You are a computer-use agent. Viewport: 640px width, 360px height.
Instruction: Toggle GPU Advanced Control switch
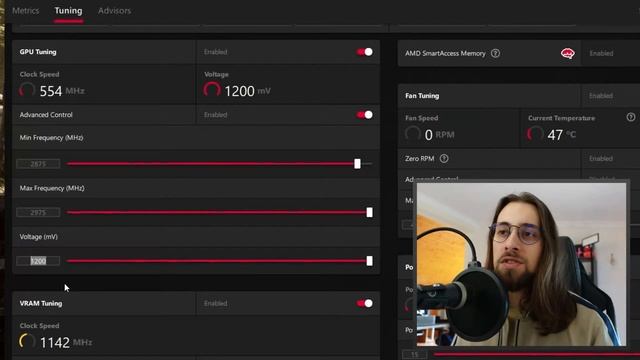(364, 115)
